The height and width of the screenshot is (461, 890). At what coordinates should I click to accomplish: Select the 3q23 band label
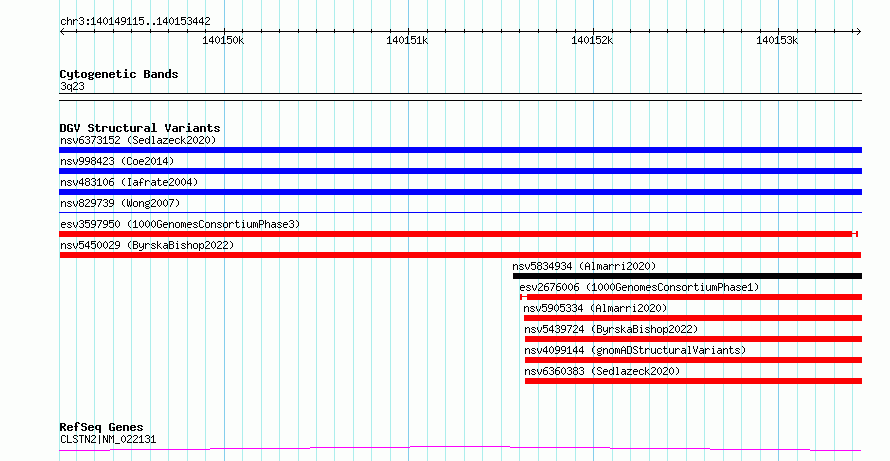(72, 86)
